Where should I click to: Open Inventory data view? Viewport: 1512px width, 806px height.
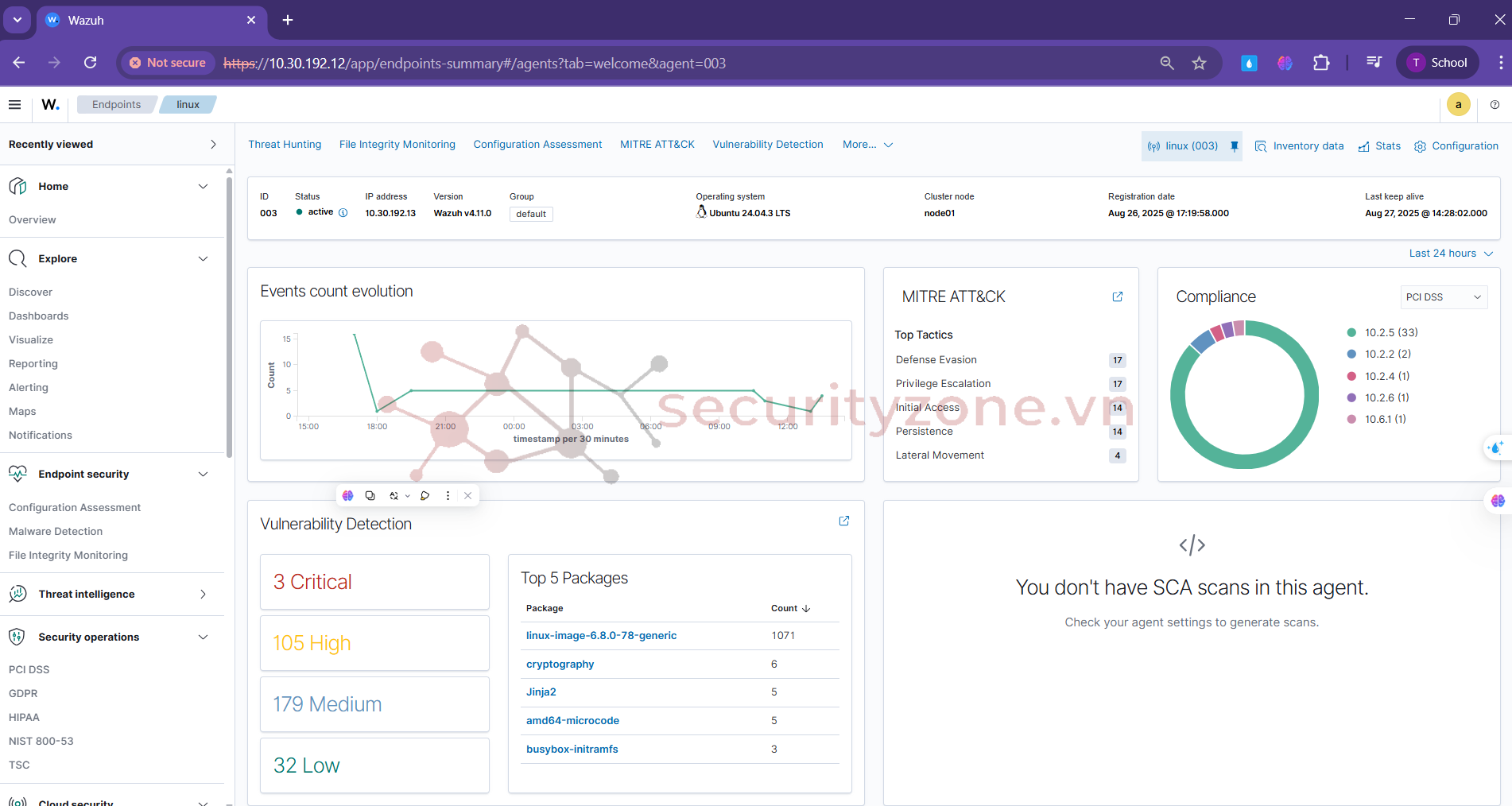(x=1299, y=146)
